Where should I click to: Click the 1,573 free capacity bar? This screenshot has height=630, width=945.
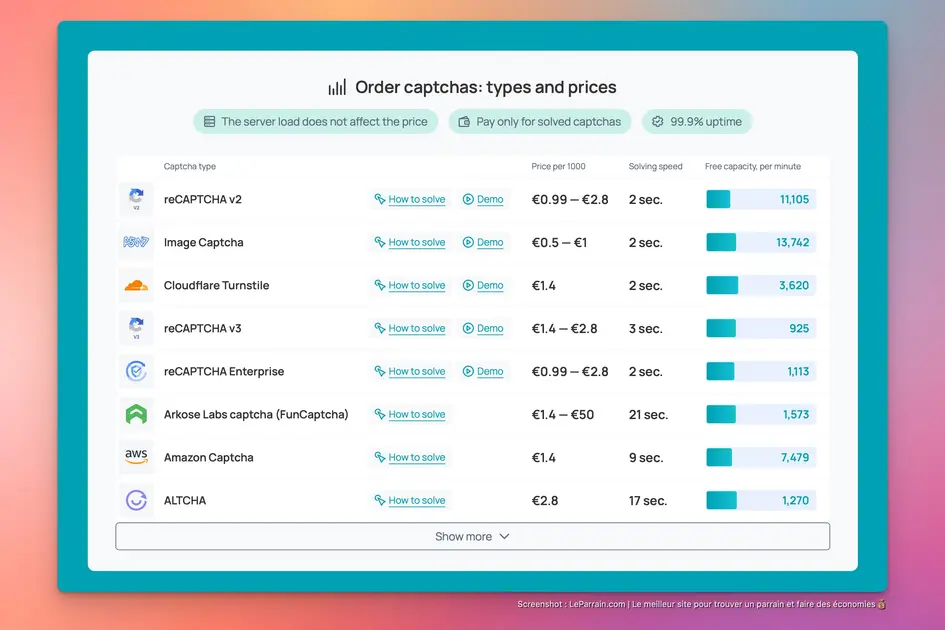[761, 414]
